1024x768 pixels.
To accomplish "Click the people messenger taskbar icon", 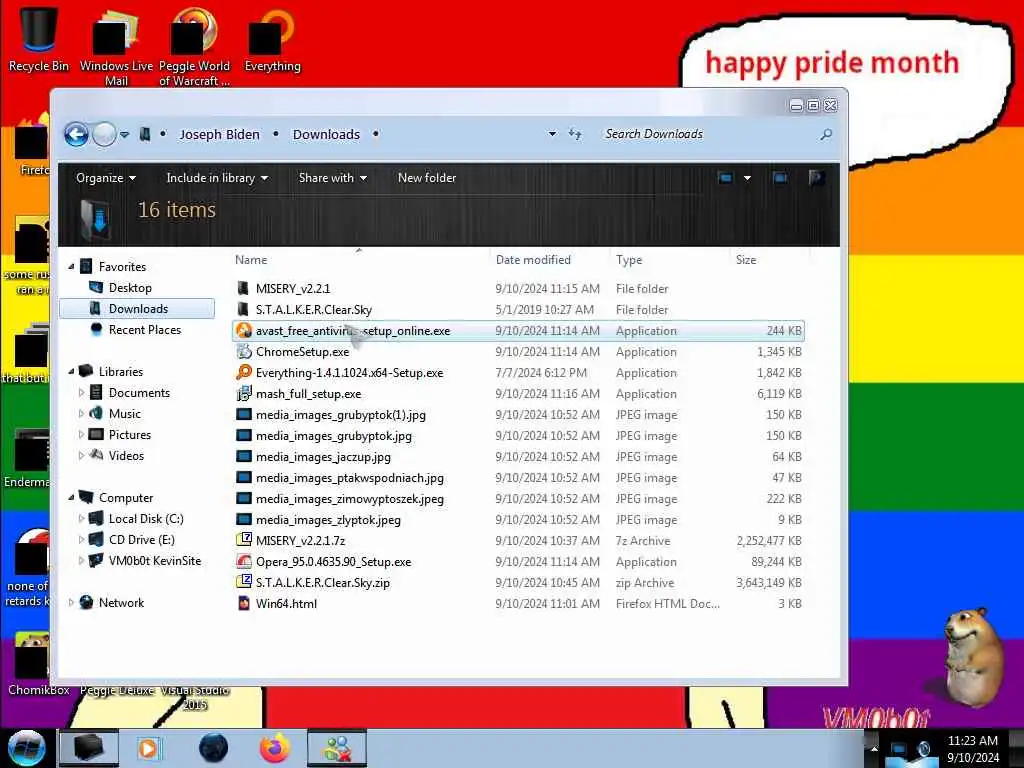I will [x=337, y=748].
